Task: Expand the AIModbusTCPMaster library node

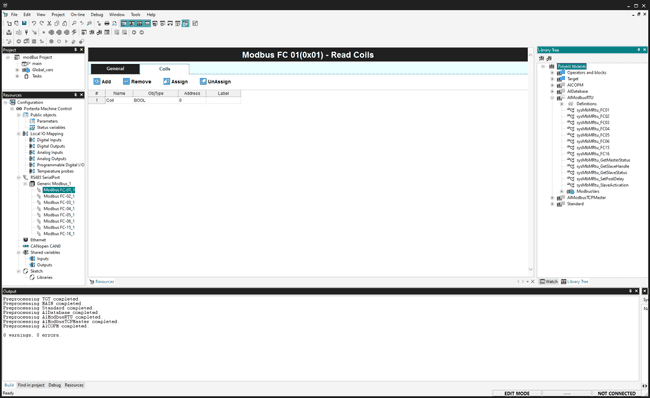Action: pyautogui.click(x=552, y=198)
